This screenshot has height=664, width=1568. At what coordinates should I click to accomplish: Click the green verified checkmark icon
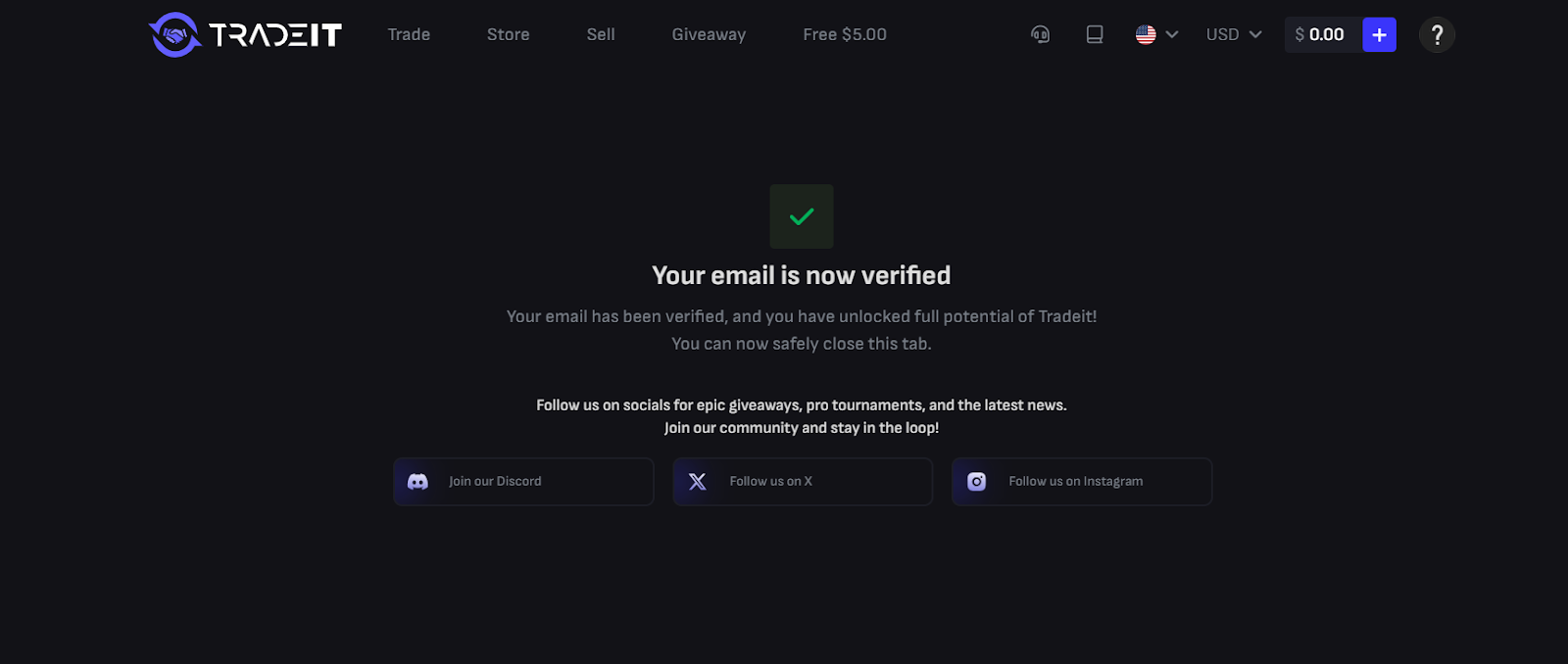coord(802,216)
